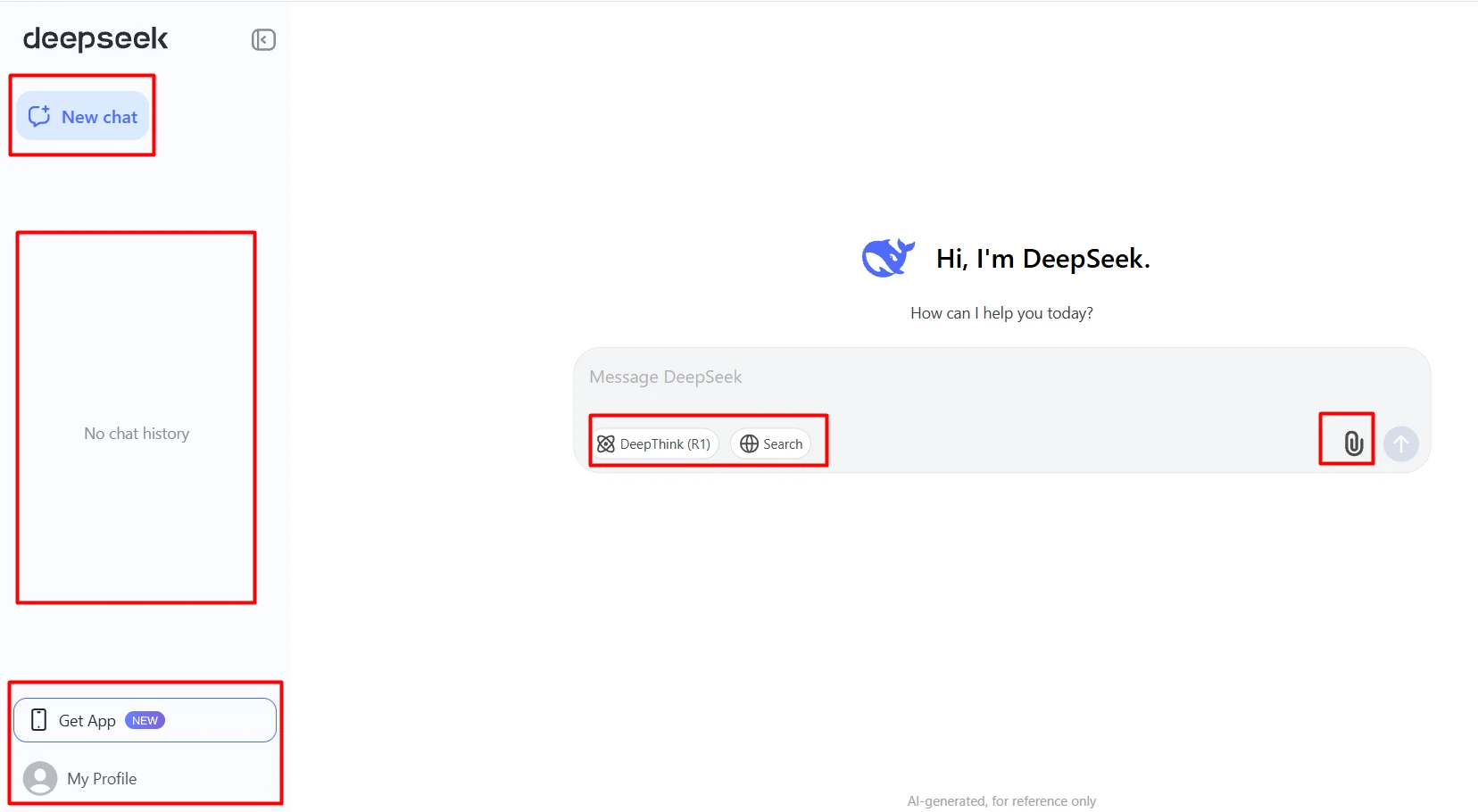Focus the Message DeepSeek input field
Image resolution: width=1478 pixels, height=812 pixels.
1001,377
